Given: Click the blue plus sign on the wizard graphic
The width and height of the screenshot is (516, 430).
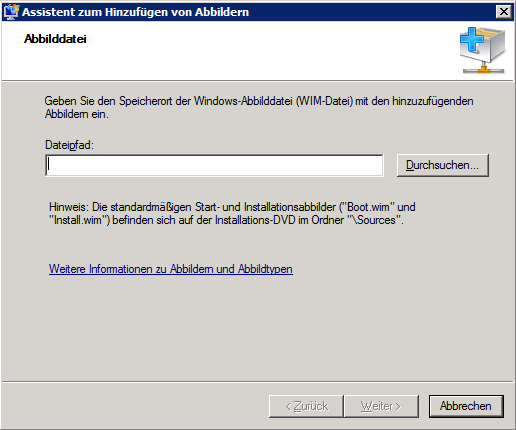Looking at the screenshot, I should tap(472, 39).
